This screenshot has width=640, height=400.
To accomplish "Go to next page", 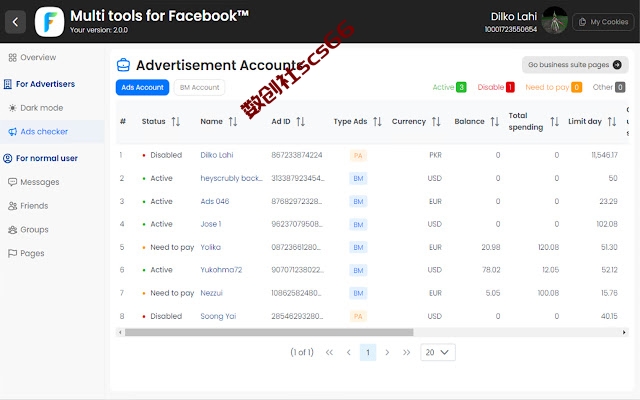I will pos(387,353).
